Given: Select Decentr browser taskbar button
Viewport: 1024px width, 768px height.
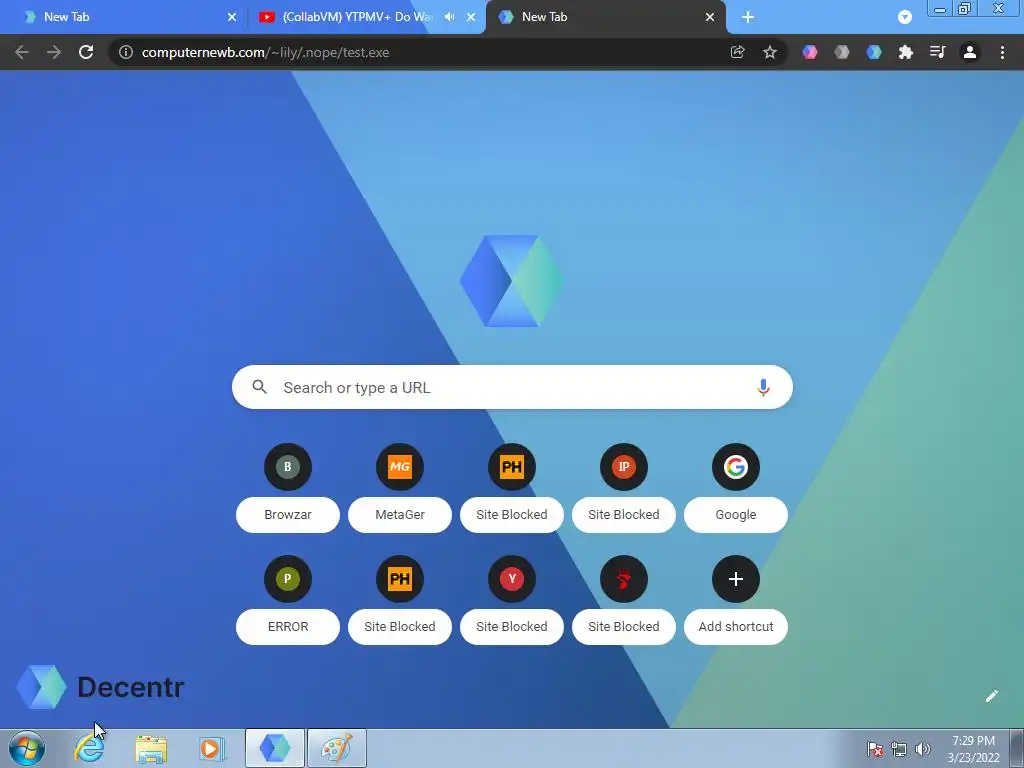Looking at the screenshot, I should tap(275, 748).
